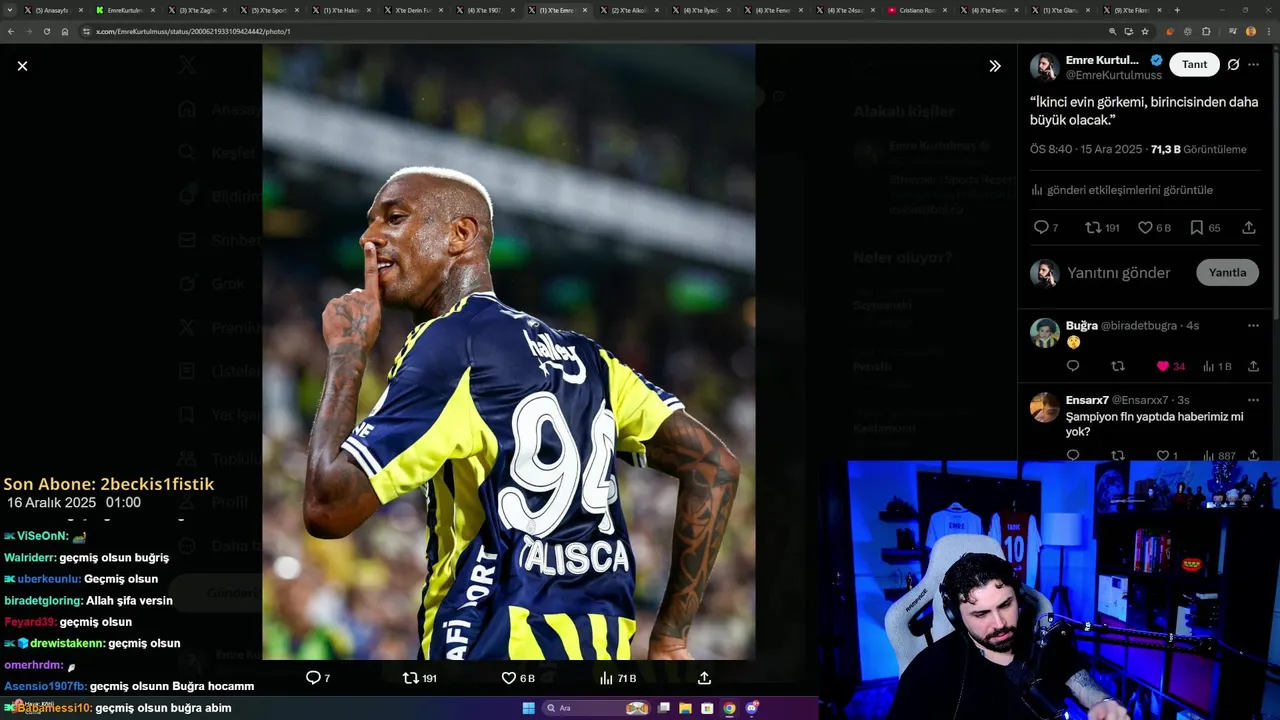Click the share icon under the photo
This screenshot has height=720, width=1280.
pos(704,678)
